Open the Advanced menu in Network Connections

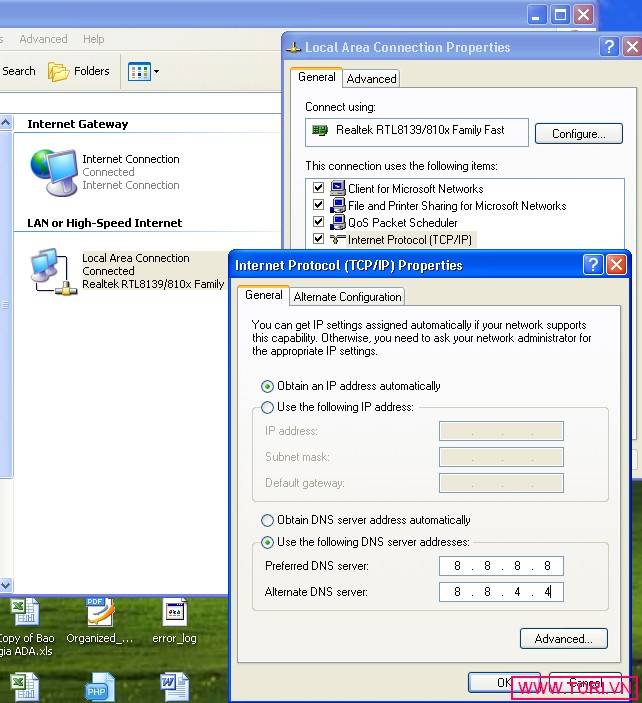(43, 39)
